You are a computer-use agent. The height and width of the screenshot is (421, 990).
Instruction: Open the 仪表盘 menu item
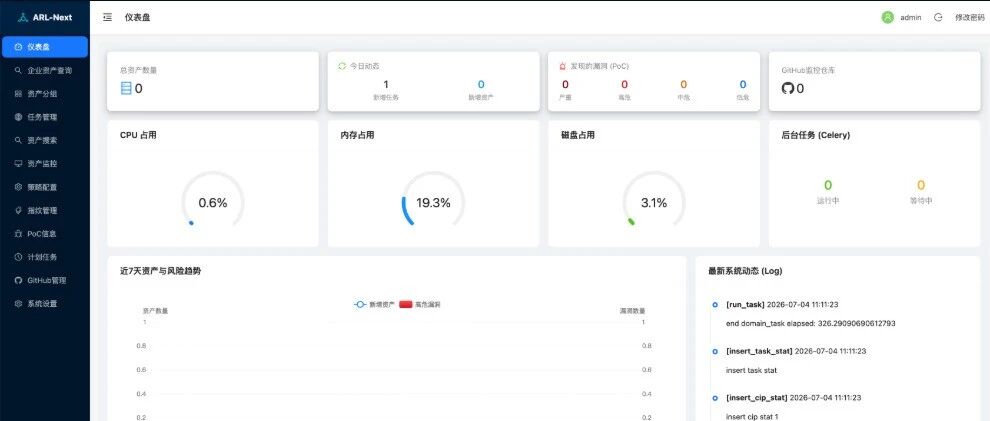click(x=45, y=47)
